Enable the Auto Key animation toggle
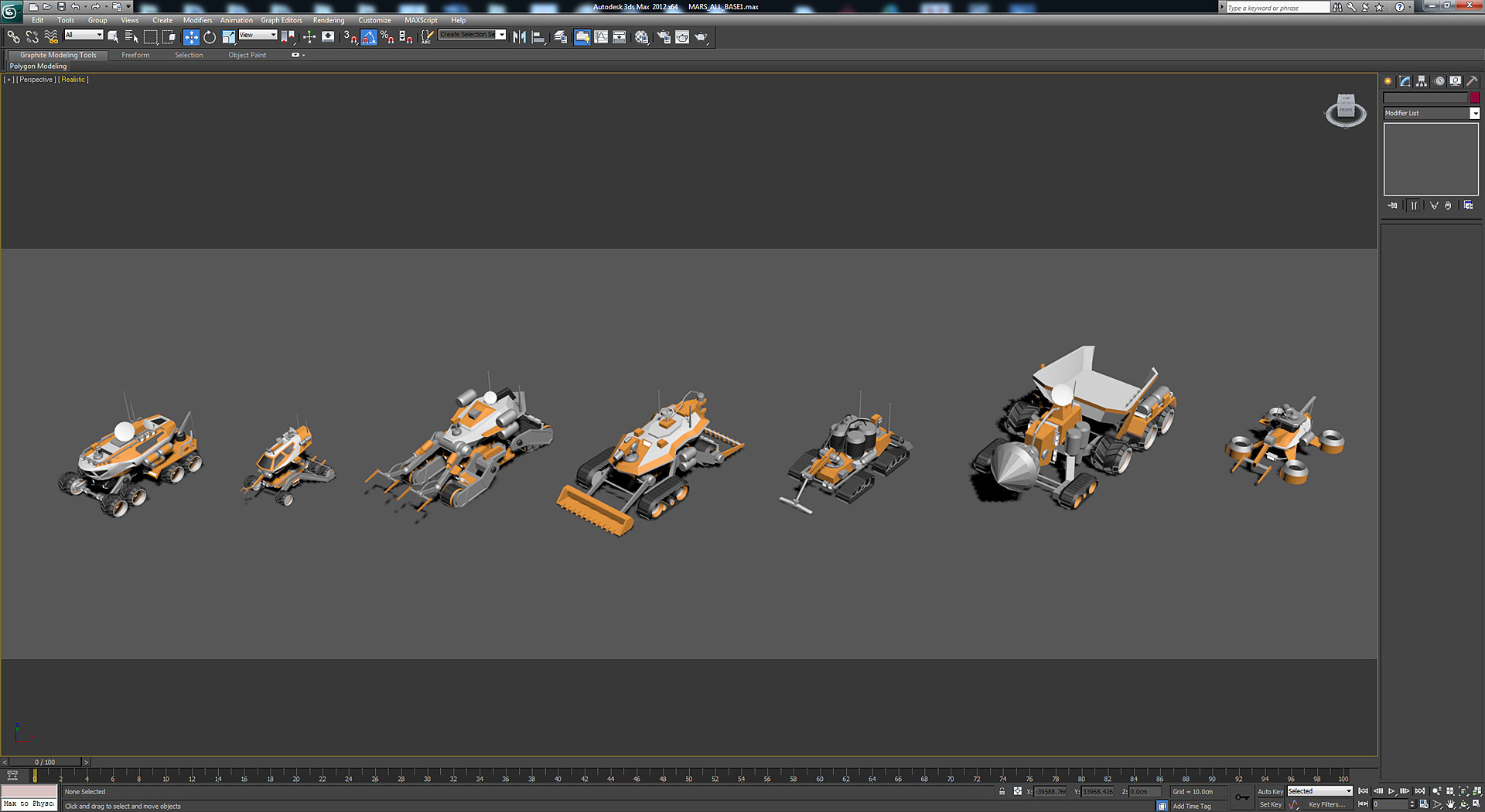 click(1271, 791)
